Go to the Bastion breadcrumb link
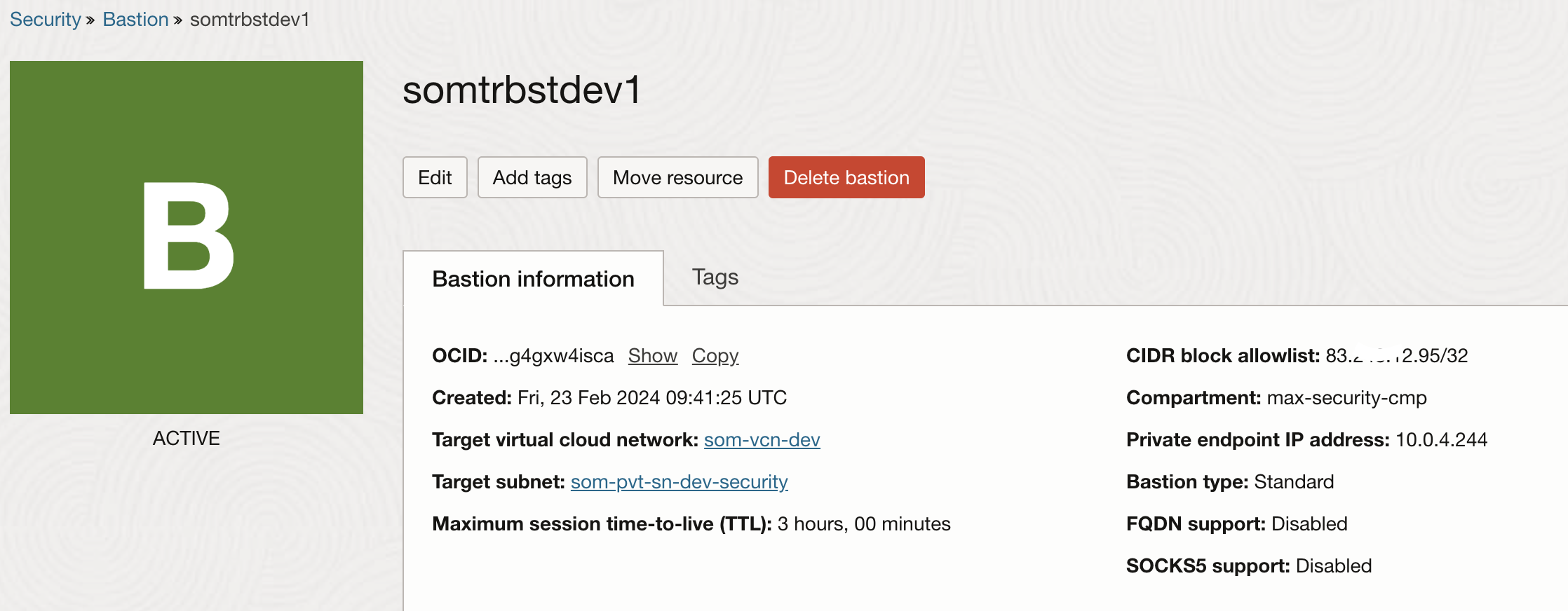Image resolution: width=1568 pixels, height=611 pixels. 135,20
